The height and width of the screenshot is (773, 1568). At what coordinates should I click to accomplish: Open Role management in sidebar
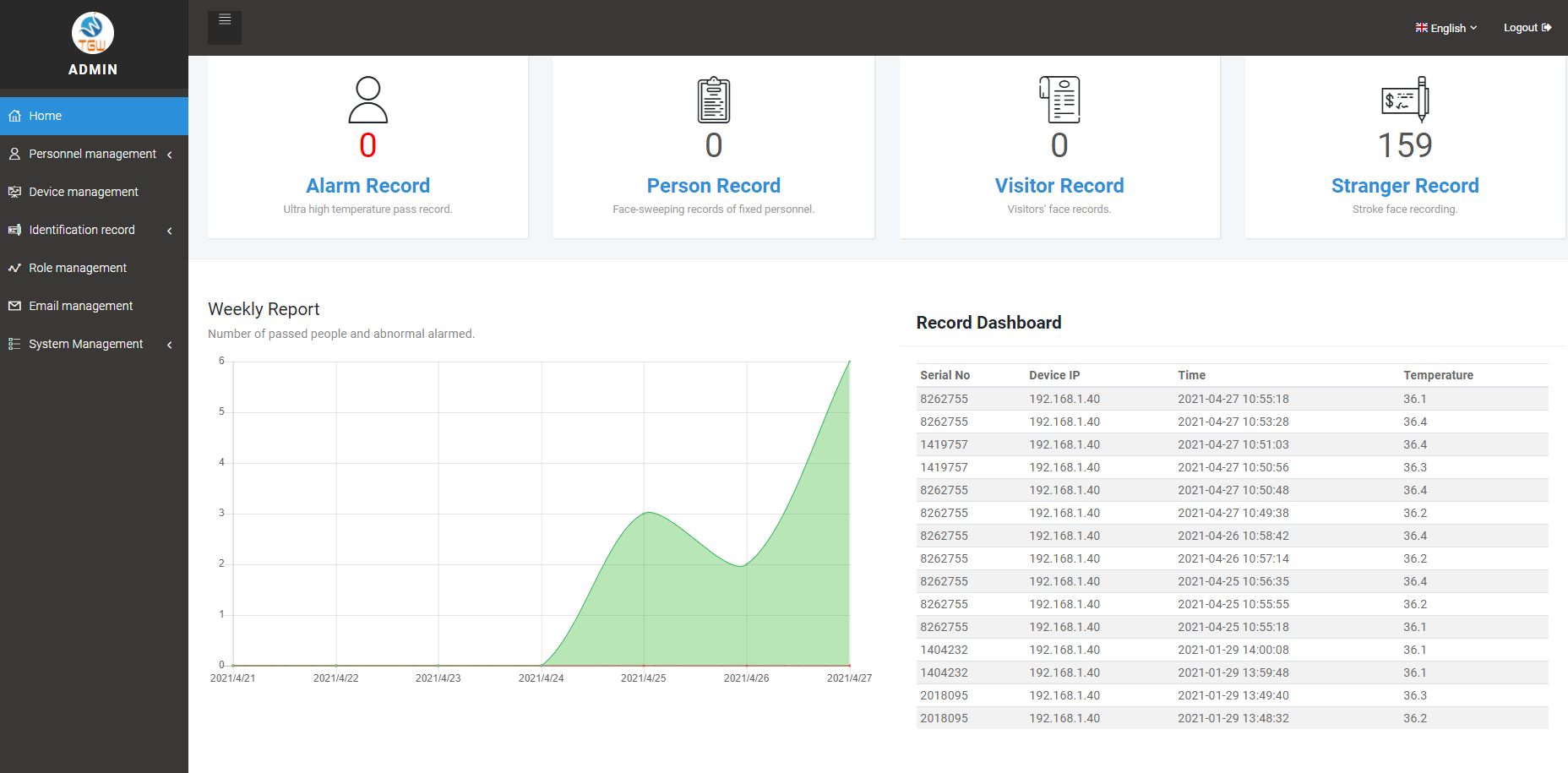pyautogui.click(x=94, y=268)
